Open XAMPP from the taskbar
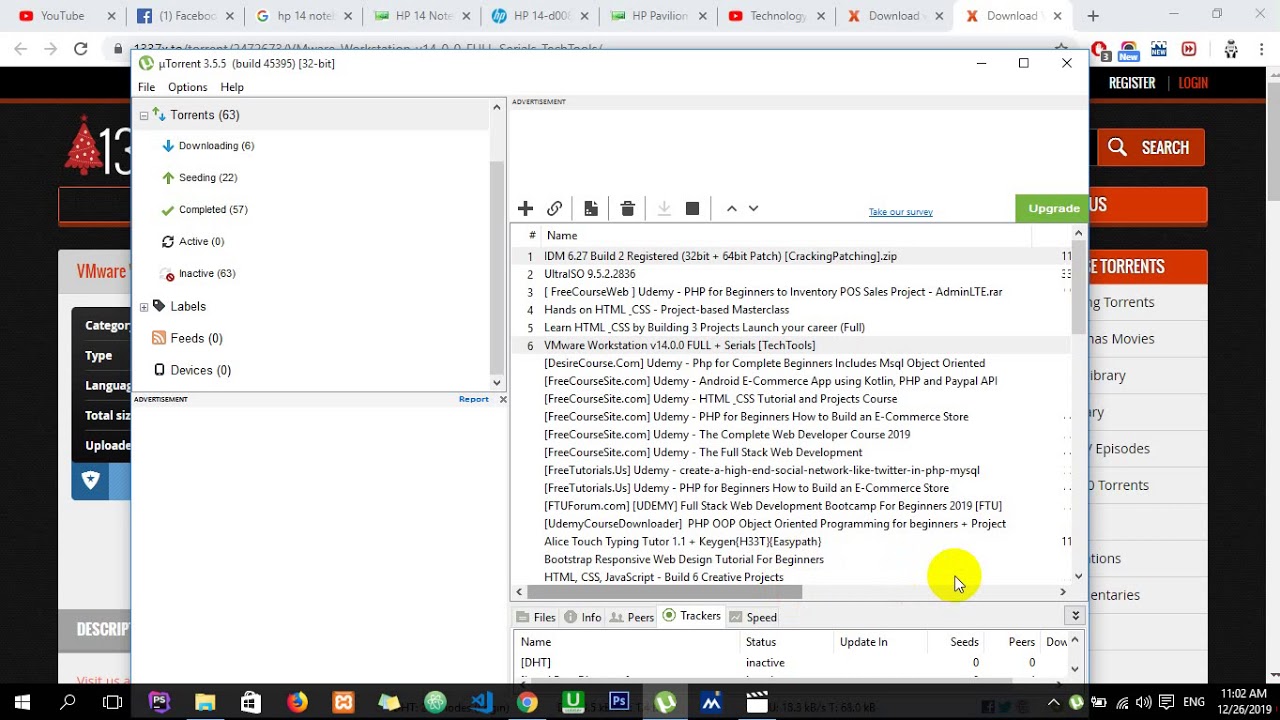Screen dimensions: 1280x720 point(343,702)
